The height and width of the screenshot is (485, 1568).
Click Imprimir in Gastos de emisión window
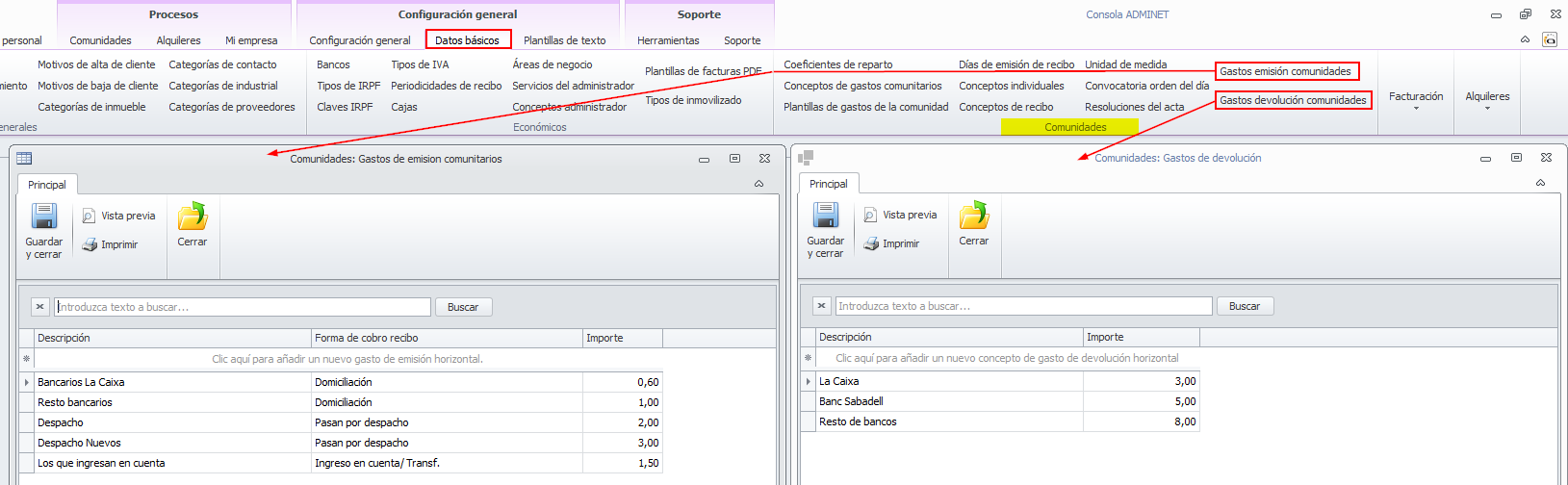coord(110,244)
